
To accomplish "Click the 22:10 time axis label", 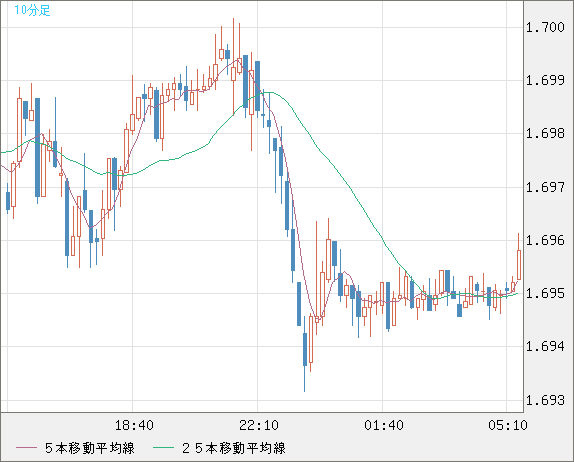I will 259,425.
